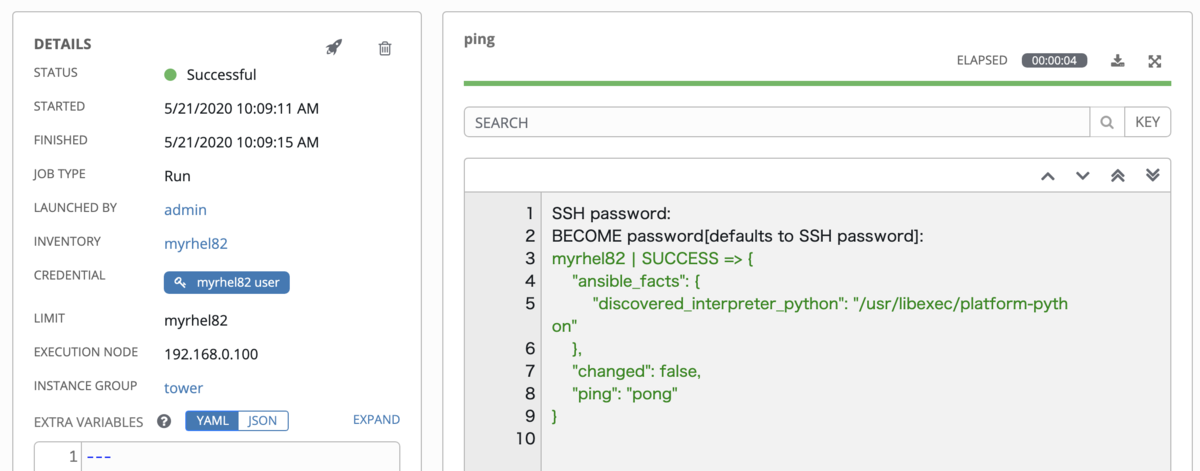Click the 'ping' job title
This screenshot has height=471, width=1200.
480,41
